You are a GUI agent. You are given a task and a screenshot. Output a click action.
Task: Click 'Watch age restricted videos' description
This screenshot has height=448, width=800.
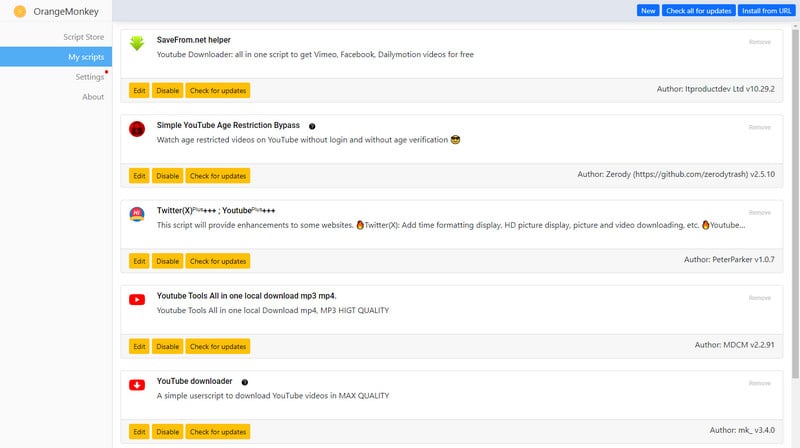pyautogui.click(x=308, y=139)
